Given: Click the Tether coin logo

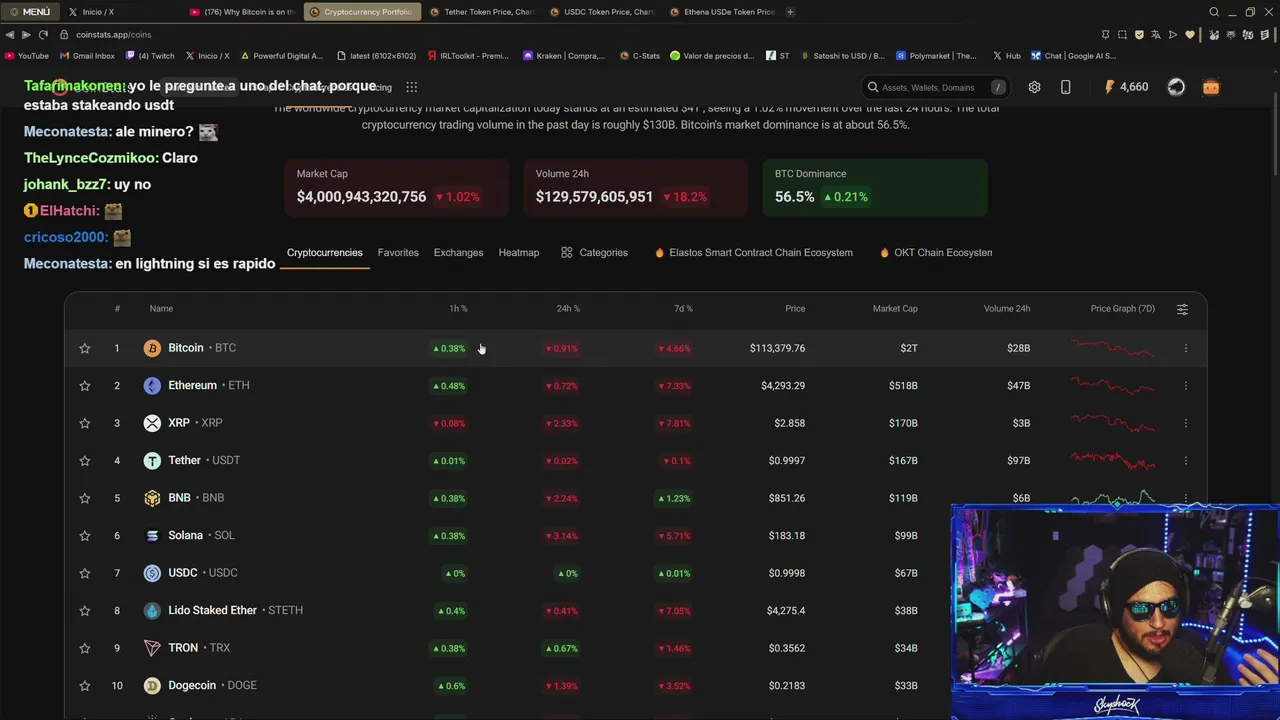Looking at the screenshot, I should point(152,461).
